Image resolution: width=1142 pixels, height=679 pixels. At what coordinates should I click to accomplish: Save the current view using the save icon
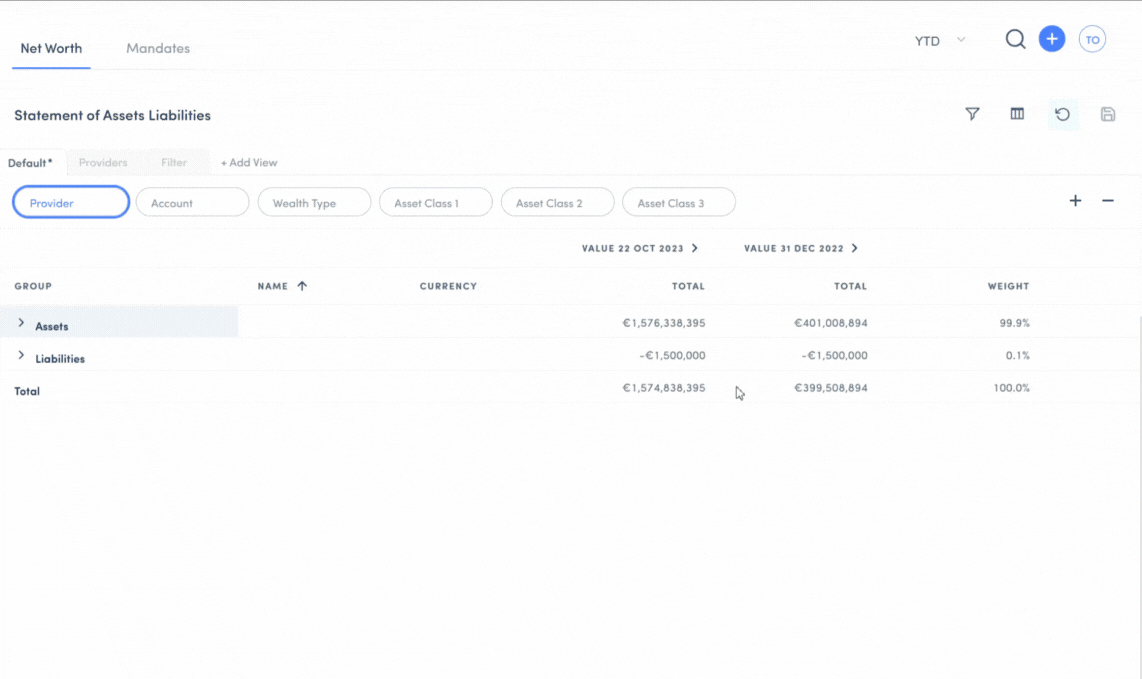1107,114
